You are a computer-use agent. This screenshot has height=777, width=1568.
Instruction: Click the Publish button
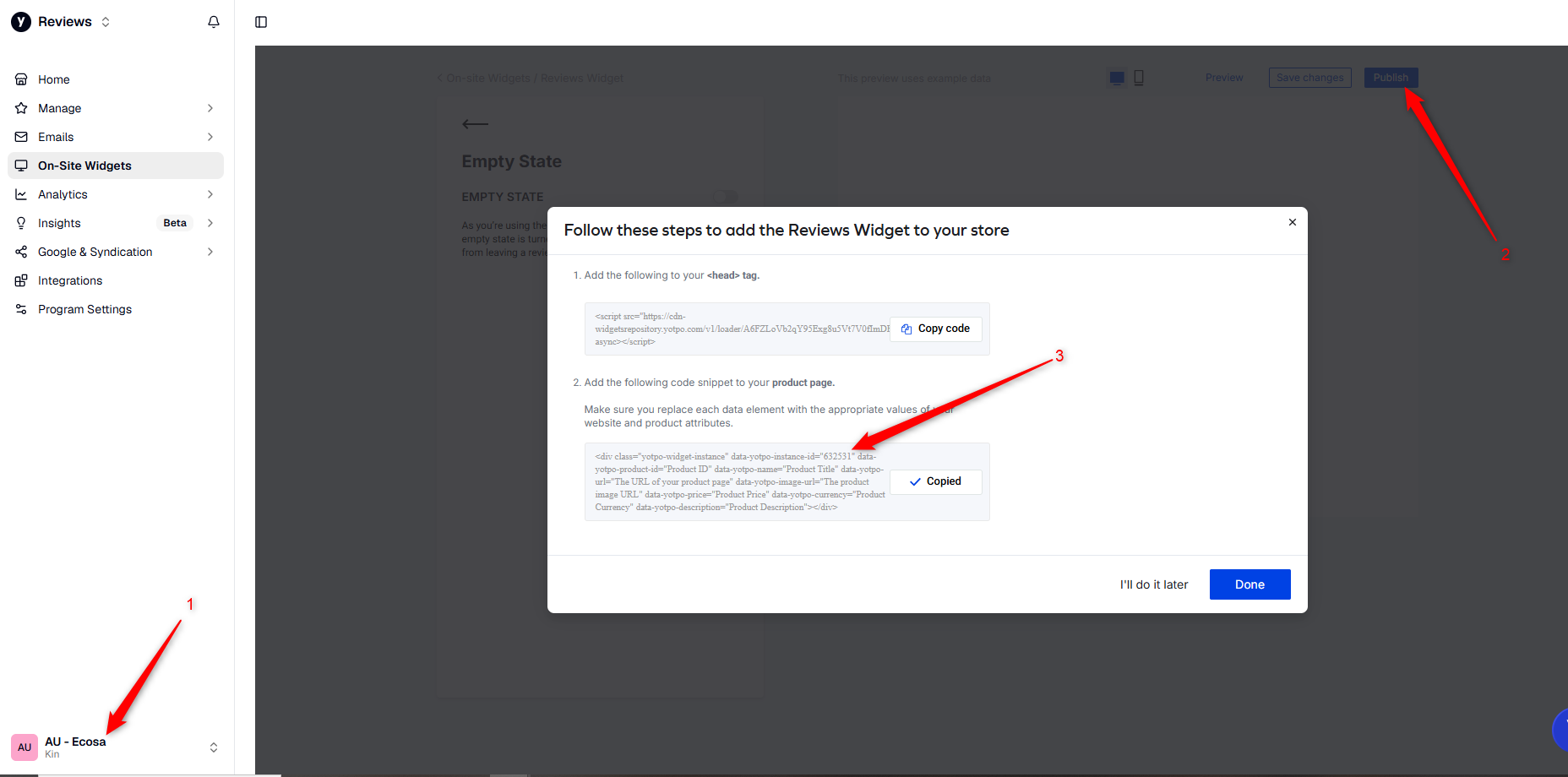point(1391,78)
